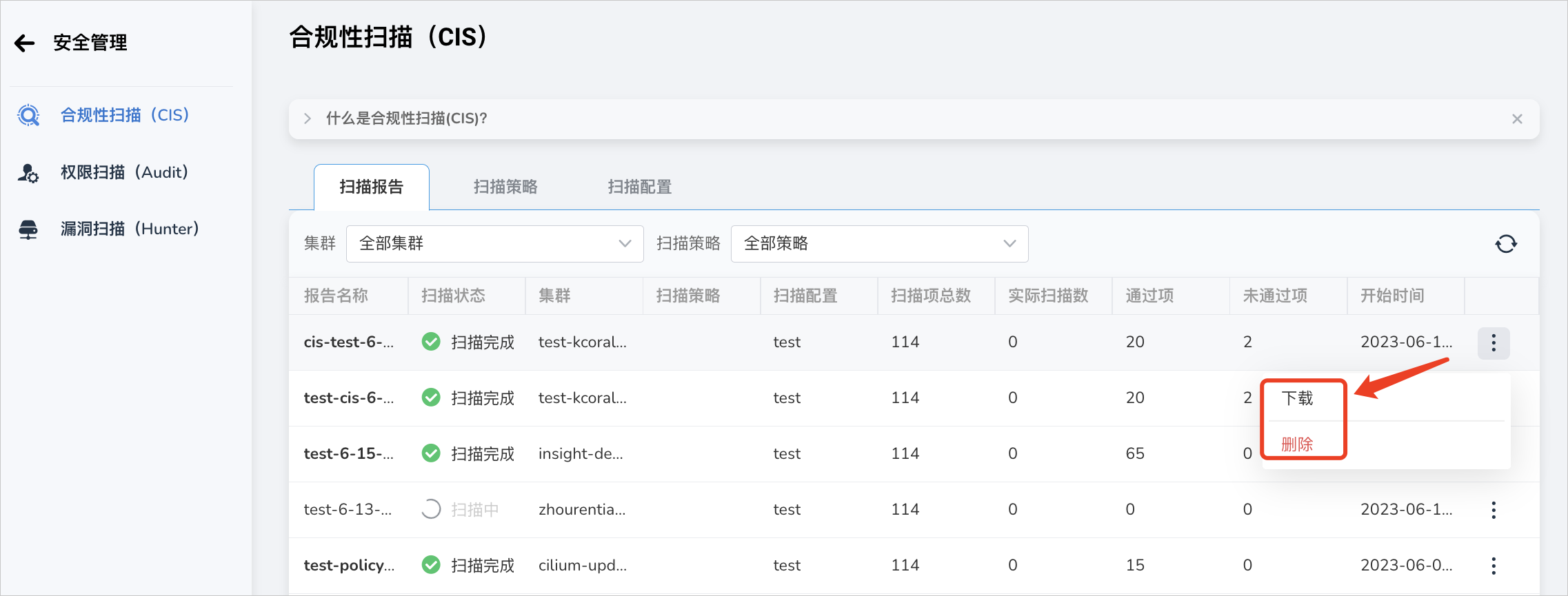Viewport: 1568px width, 596px height.
Task: Open 合规性扫描 (CIS) in sidebar
Action: pyautogui.click(x=125, y=115)
